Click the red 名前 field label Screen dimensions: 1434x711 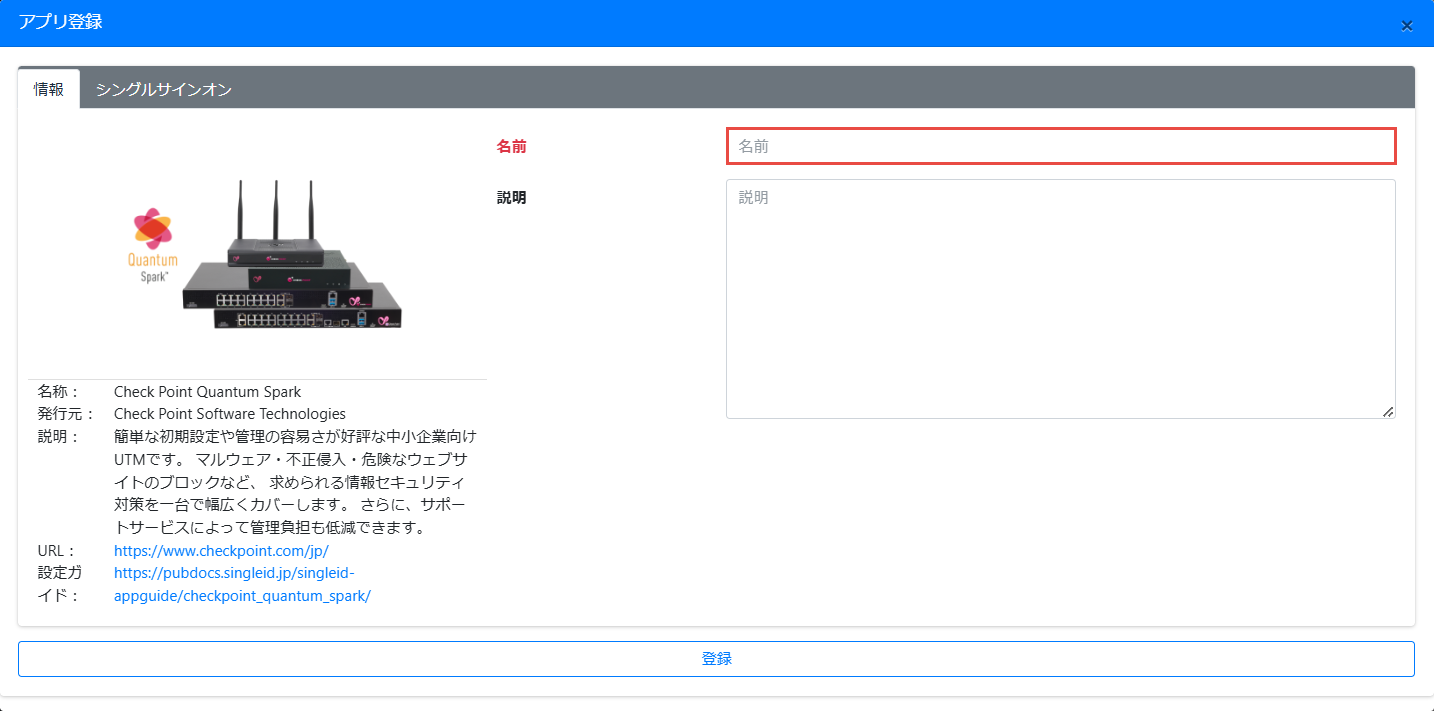[x=511, y=146]
